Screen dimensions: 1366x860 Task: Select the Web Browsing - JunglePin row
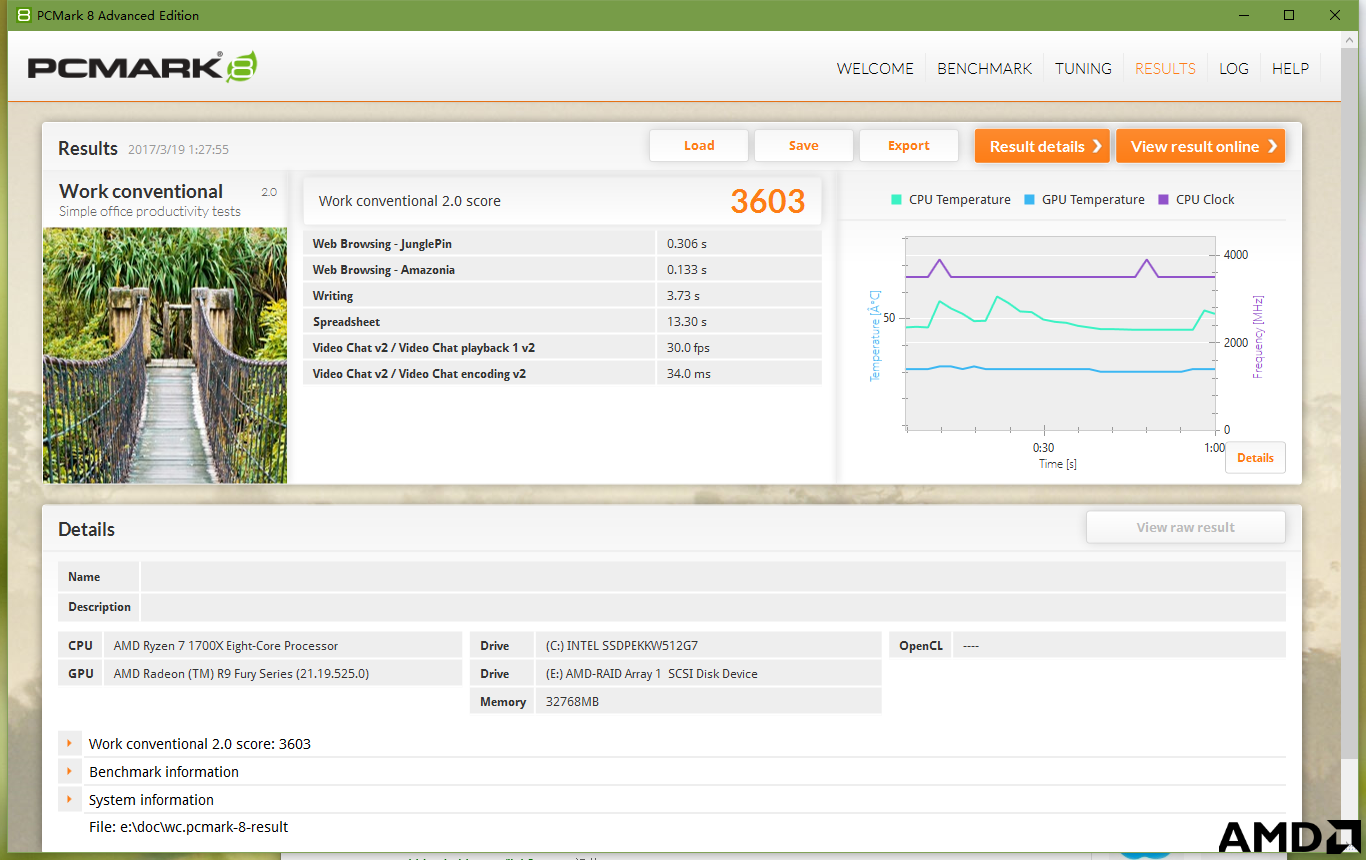coord(562,243)
